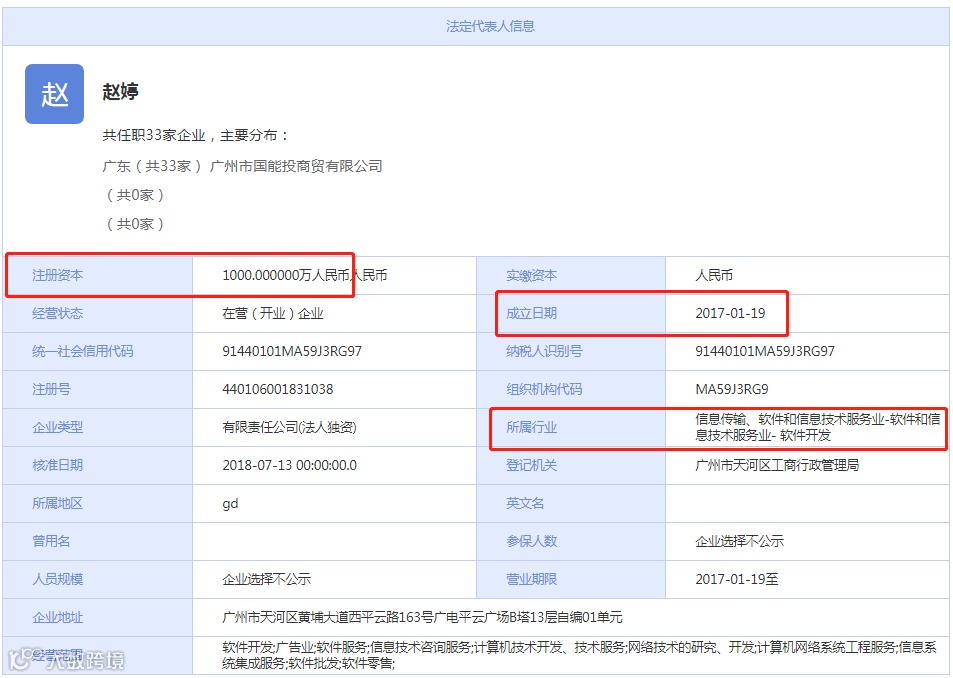
Task: Click the 营业期限 label
Action: [x=531, y=579]
